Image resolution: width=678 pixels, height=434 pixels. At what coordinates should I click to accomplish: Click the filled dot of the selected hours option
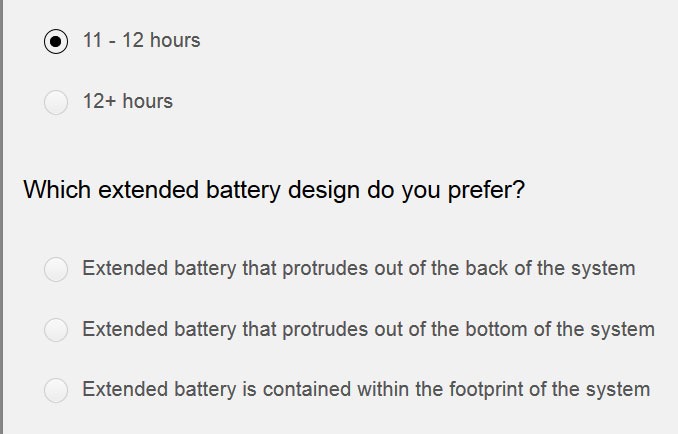pos(56,41)
